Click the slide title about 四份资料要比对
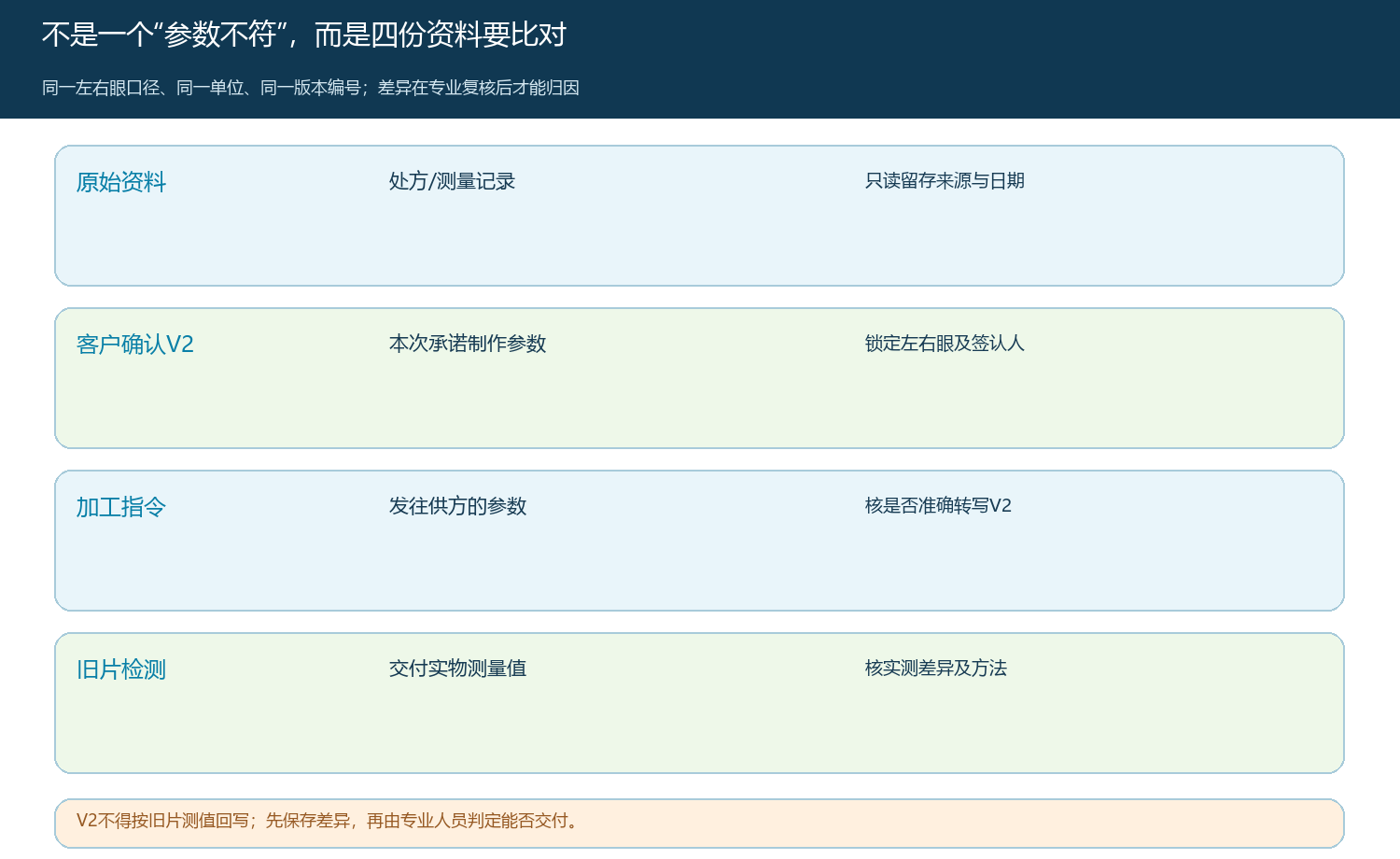The image size is (1400, 859). tap(304, 35)
